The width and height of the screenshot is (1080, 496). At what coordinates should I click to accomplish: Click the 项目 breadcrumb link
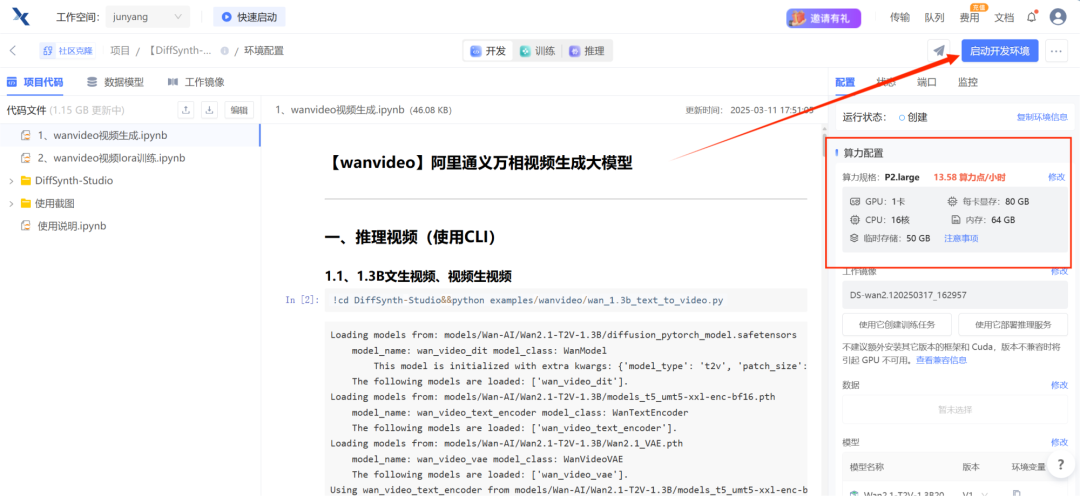click(x=120, y=50)
